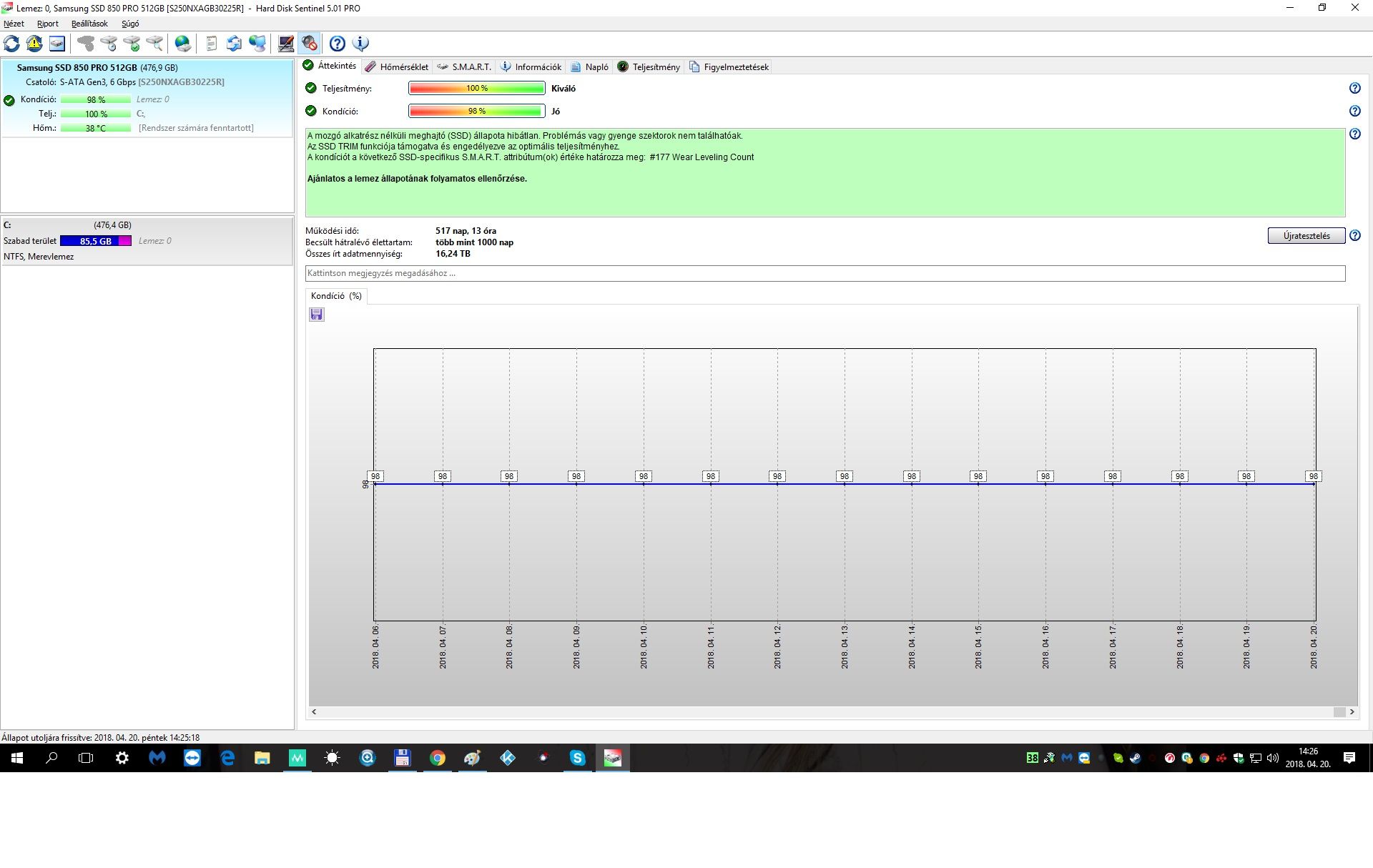The height and width of the screenshot is (868, 1373).
Task: Click the disk with green checkmark toolbar icon
Action: tap(132, 44)
